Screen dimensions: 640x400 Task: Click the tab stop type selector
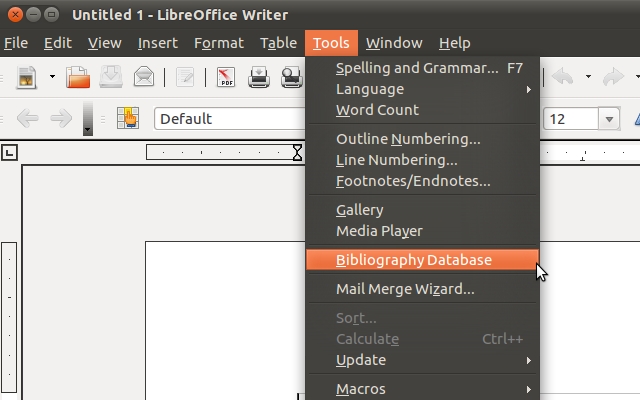(9, 153)
